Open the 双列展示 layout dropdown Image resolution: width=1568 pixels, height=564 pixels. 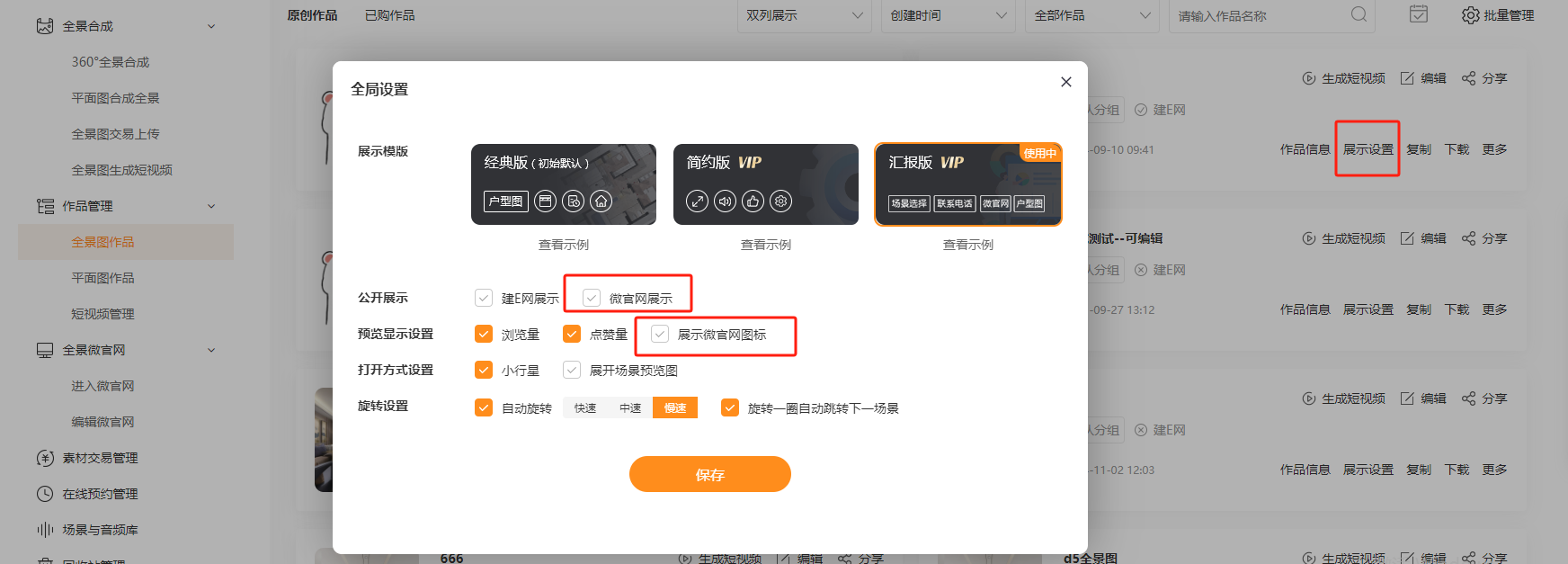coord(804,15)
